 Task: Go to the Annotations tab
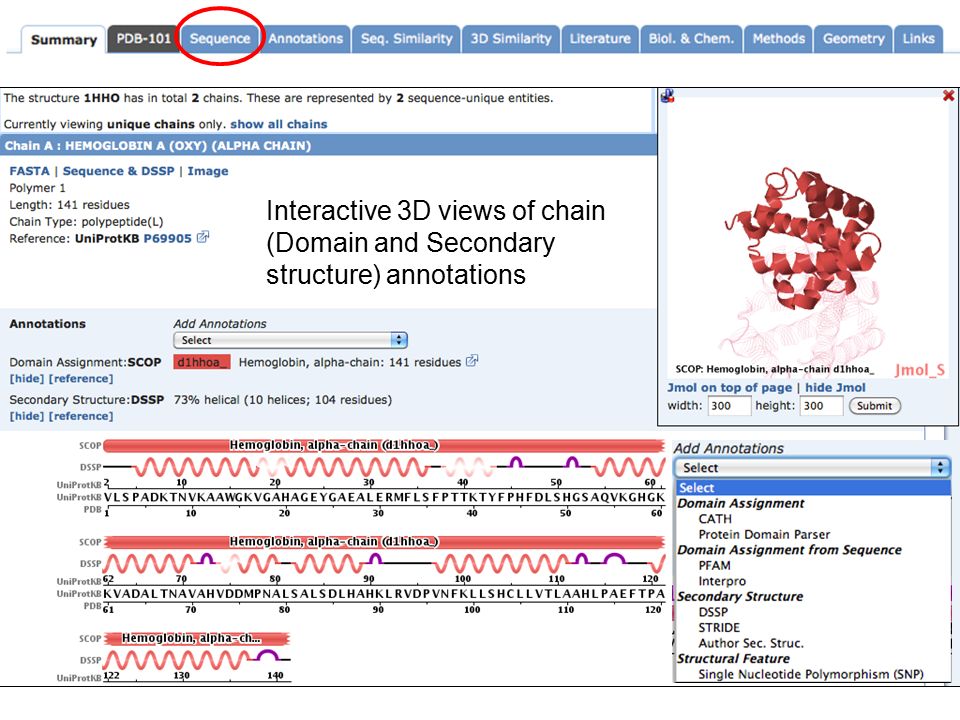(306, 39)
